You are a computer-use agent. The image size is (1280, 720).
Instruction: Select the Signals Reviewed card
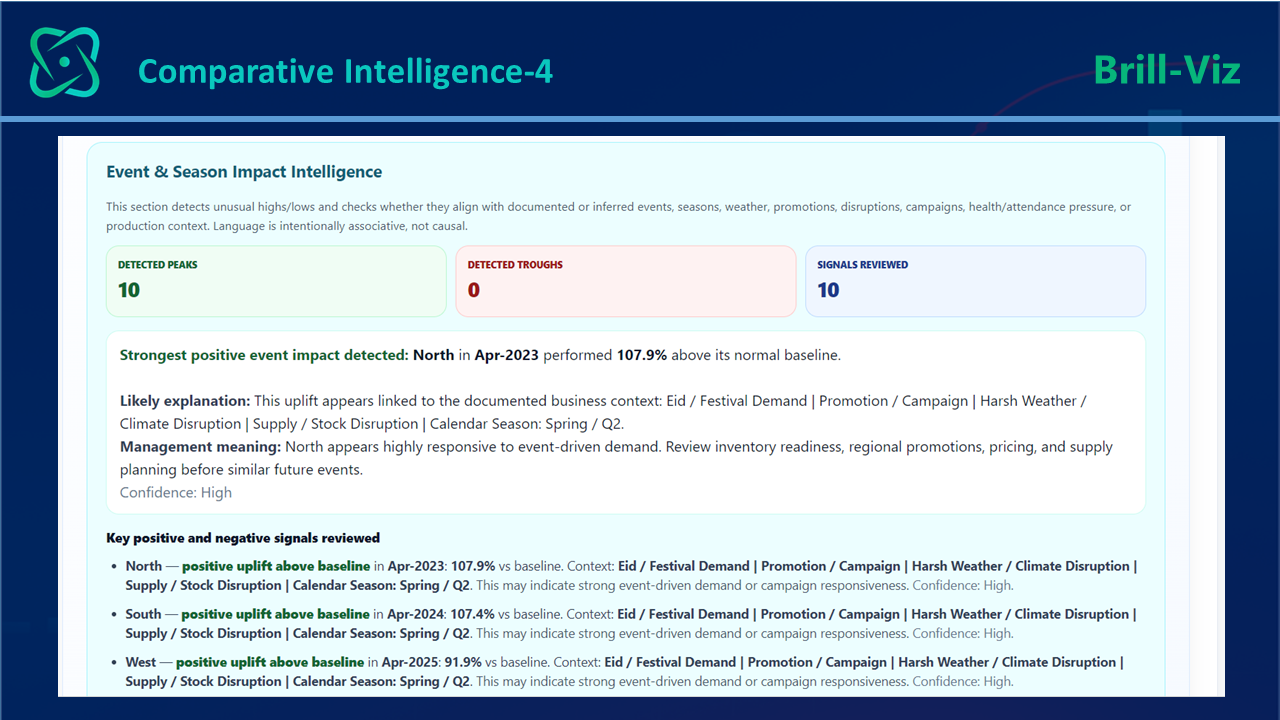pyautogui.click(x=975, y=281)
